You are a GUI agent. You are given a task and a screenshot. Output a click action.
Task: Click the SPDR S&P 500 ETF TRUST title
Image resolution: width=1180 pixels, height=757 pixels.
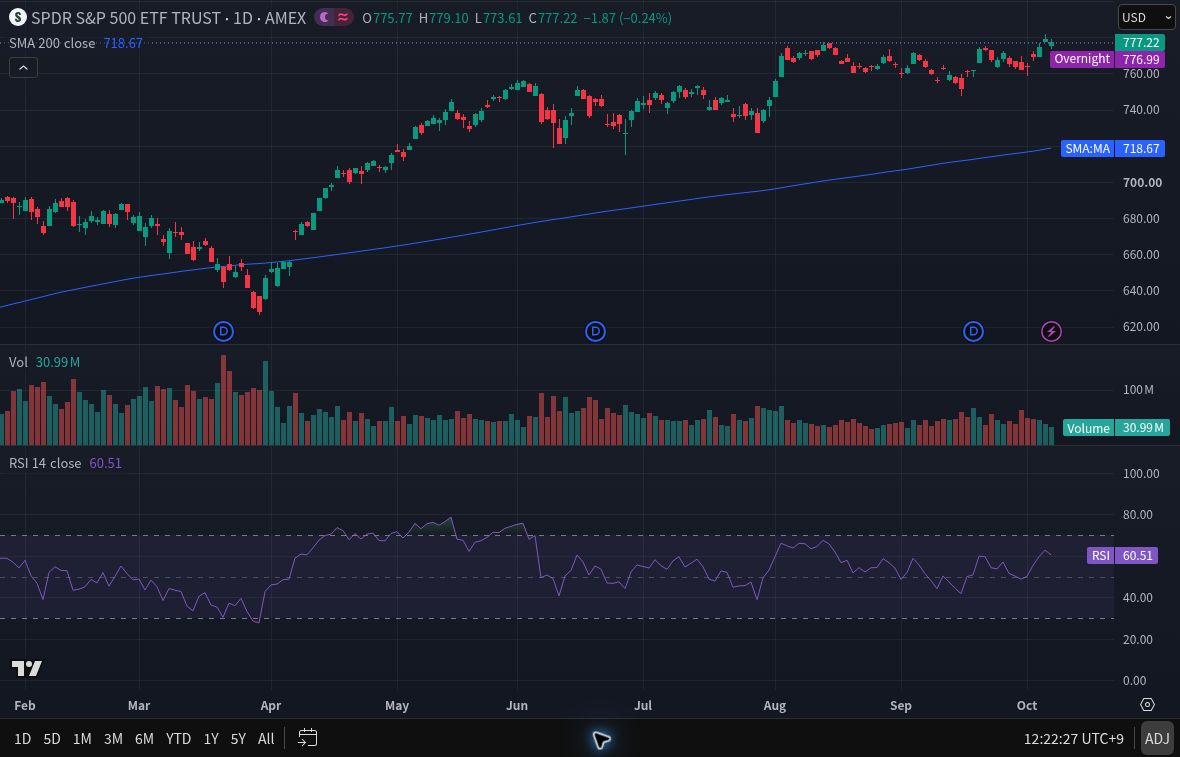coord(126,17)
